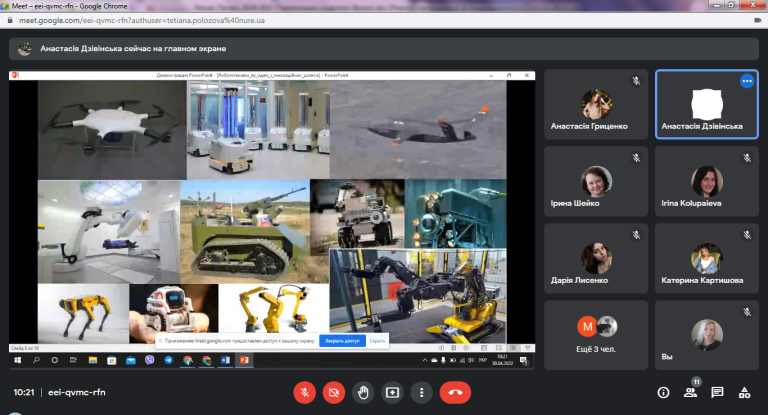Viewport: 768px width, 415px height.
Task: Open options on Анастасія Дзівінська tile
Action: pyautogui.click(x=746, y=81)
